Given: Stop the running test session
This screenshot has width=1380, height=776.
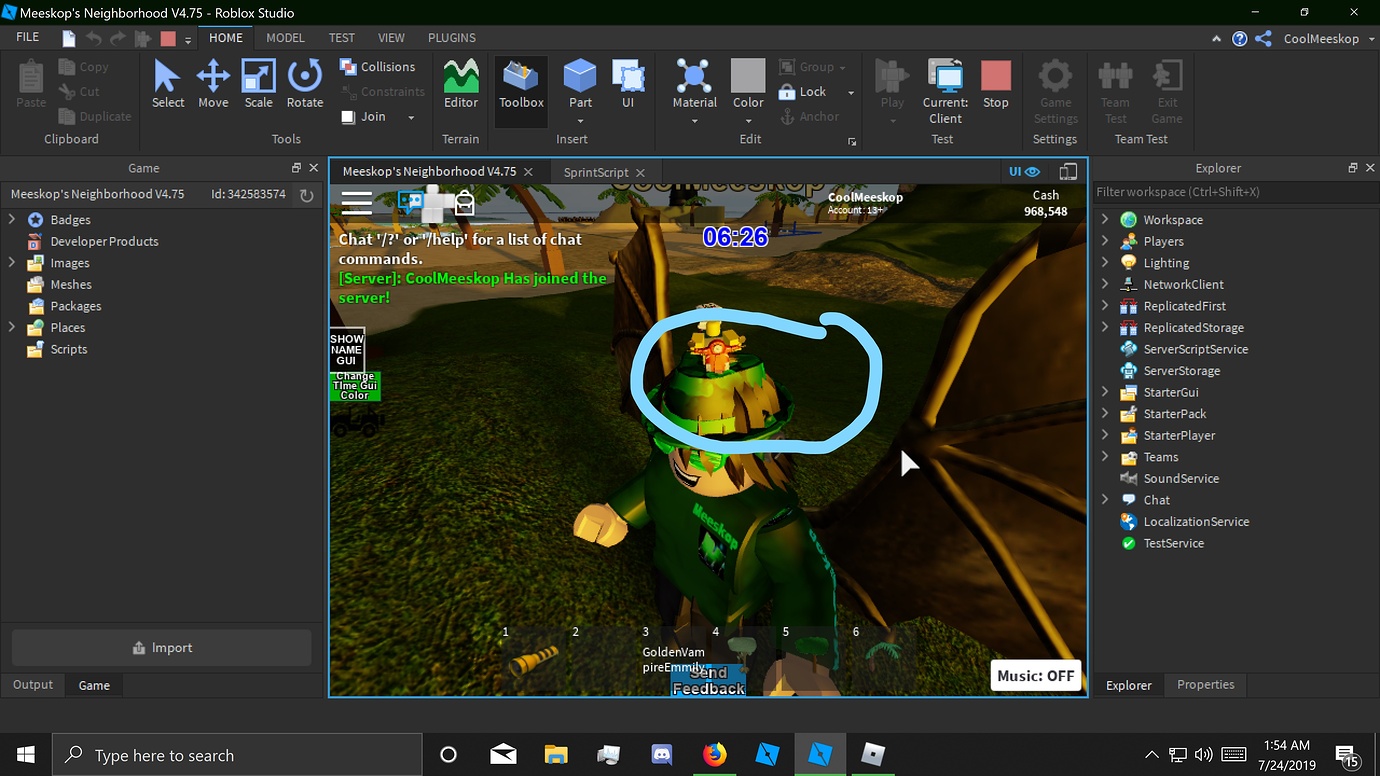Looking at the screenshot, I should click(x=996, y=84).
